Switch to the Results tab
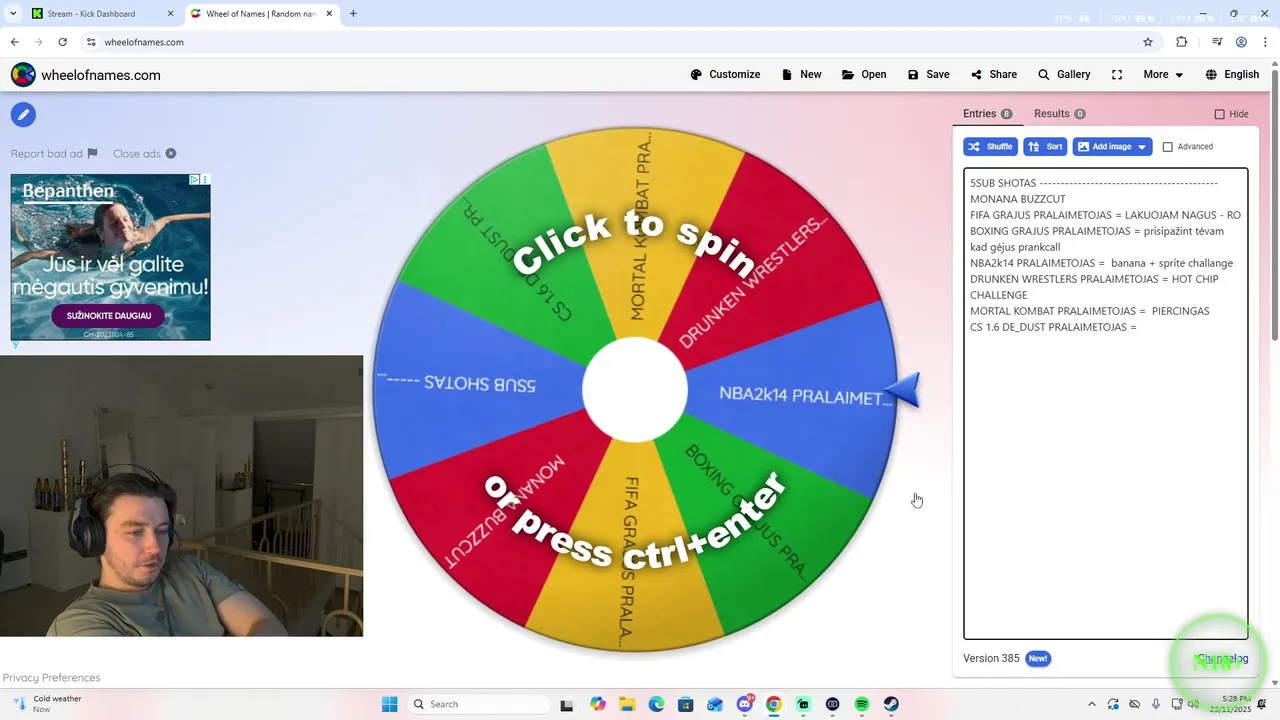The image size is (1280, 720). [1059, 114]
